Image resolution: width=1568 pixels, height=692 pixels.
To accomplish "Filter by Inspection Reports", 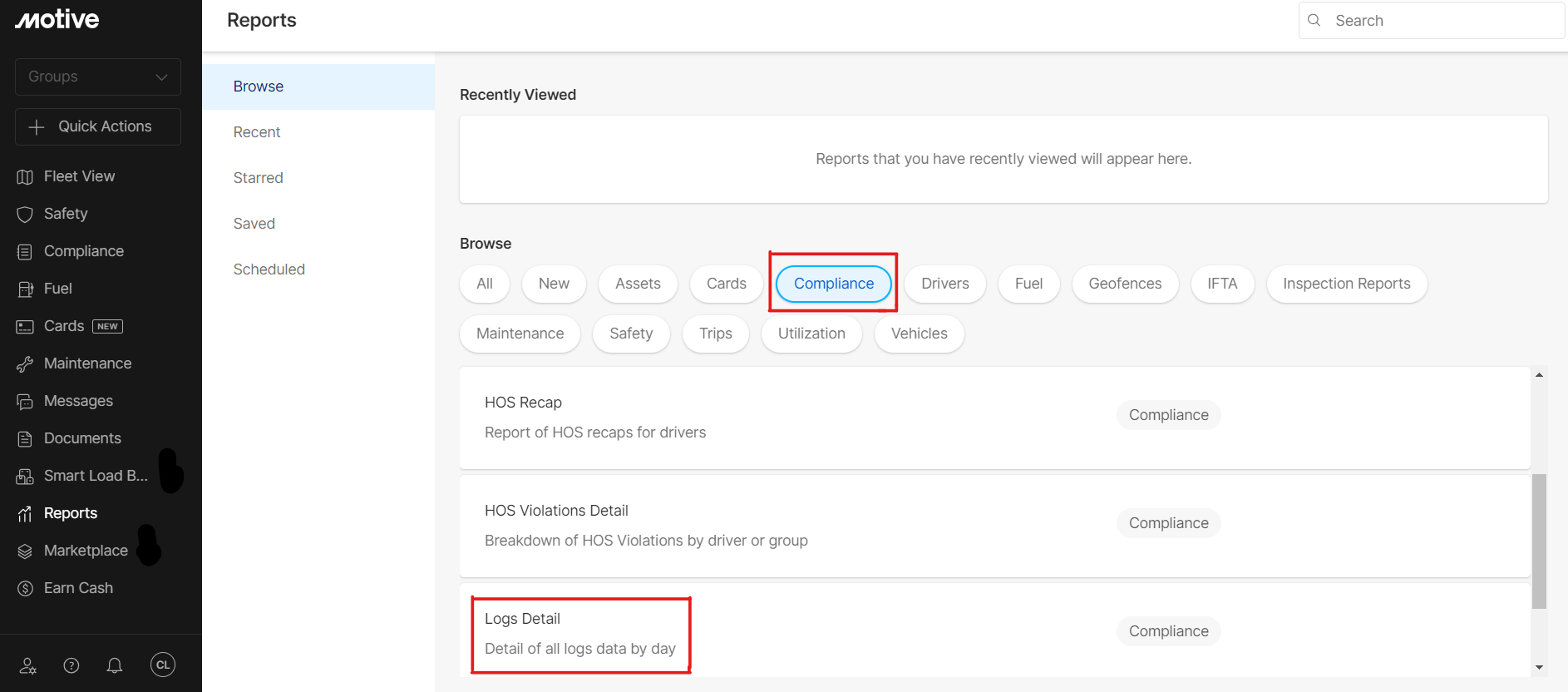I will 1347,284.
